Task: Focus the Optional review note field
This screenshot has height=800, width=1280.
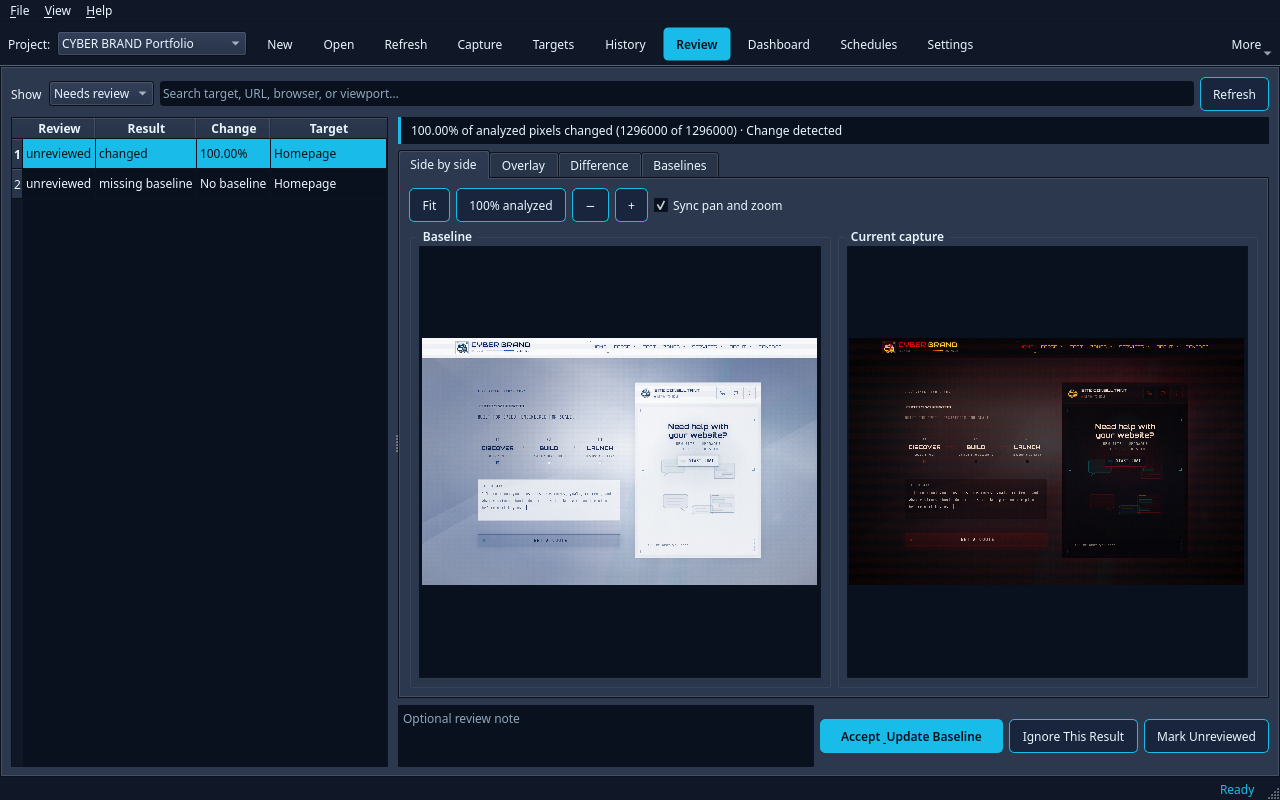Action: coord(606,736)
